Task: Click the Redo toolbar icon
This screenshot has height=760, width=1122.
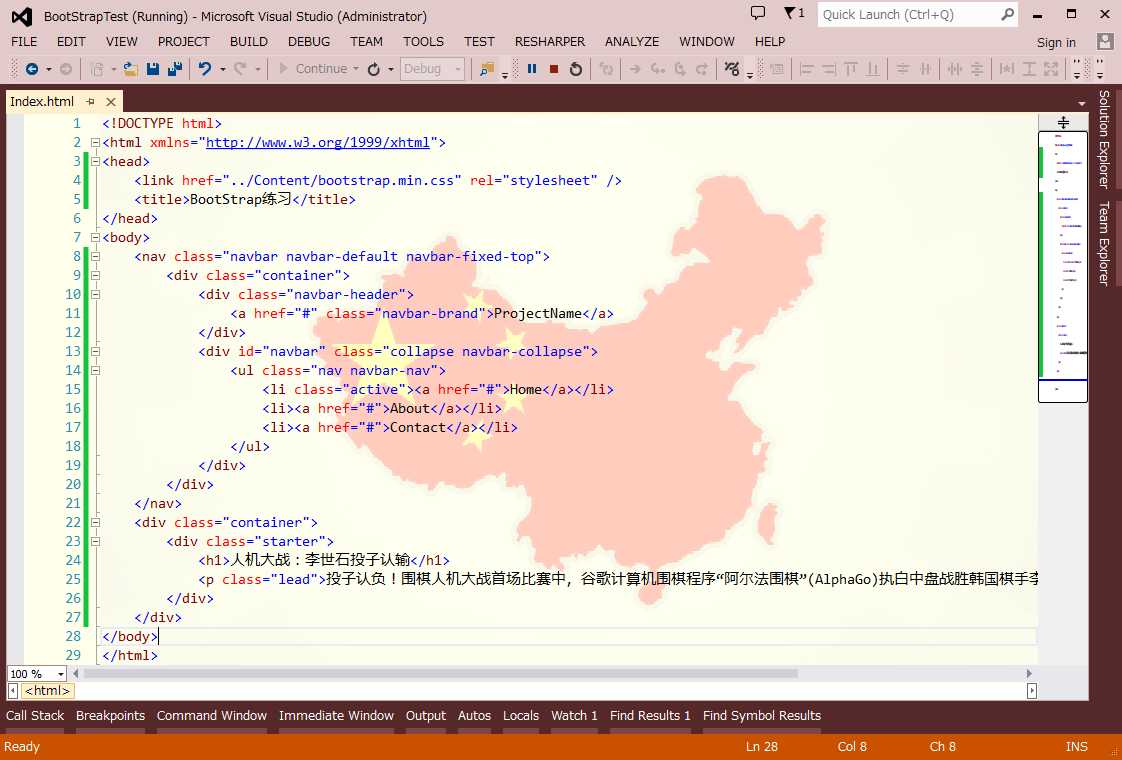Action: [240, 69]
